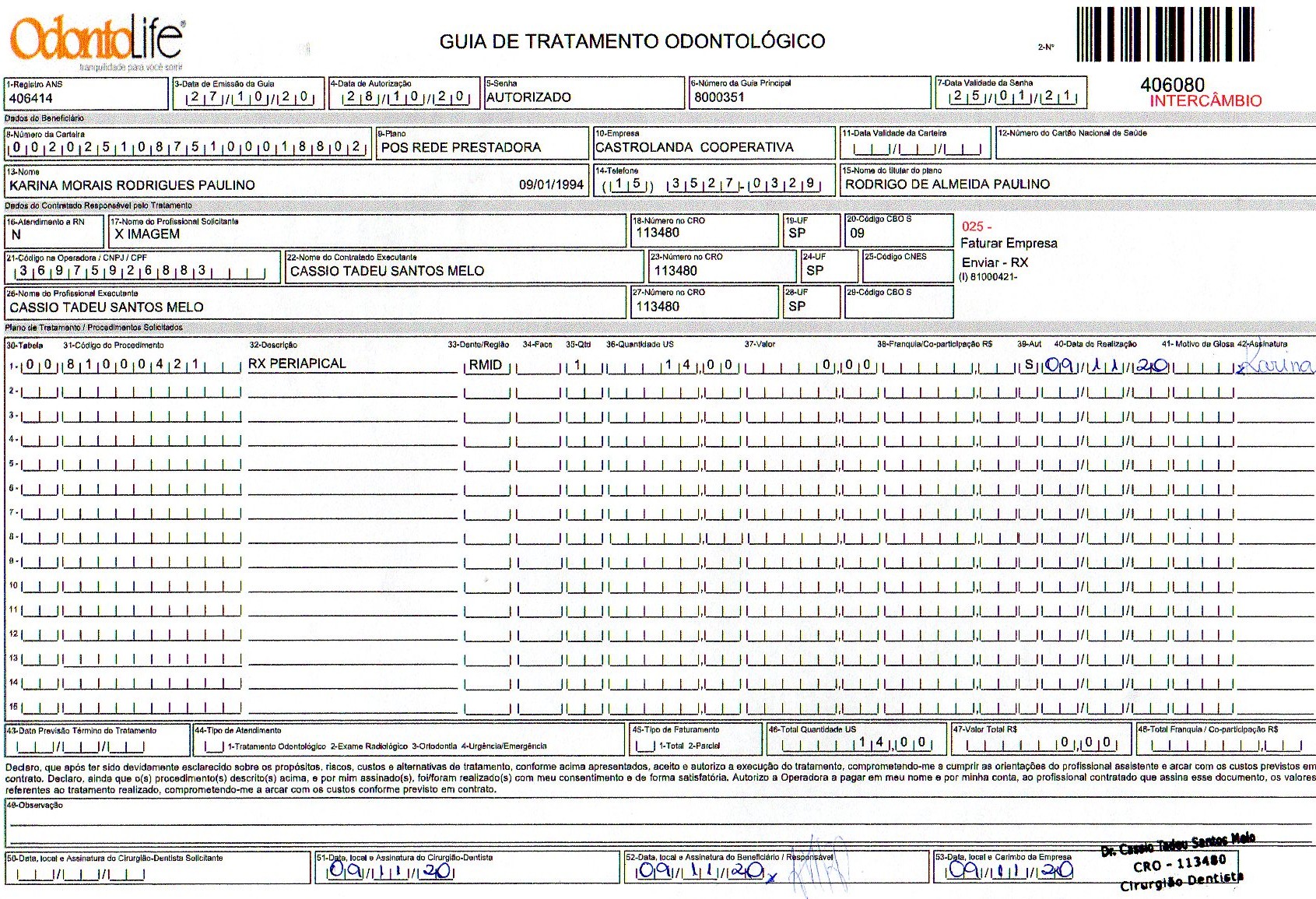This screenshot has width=1316, height=899.
Task: Click the Total Franquia / Co-participação R$ field
Action: point(1226,739)
